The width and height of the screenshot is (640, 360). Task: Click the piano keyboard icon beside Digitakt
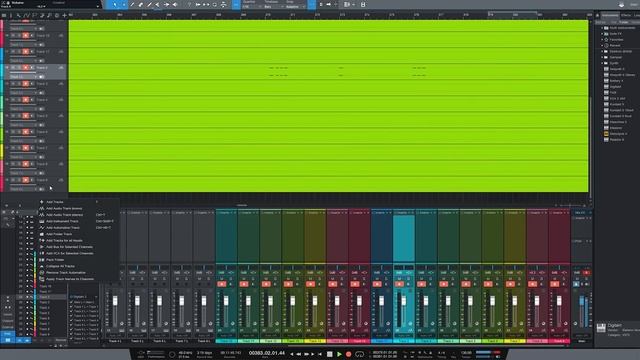pos(601,329)
